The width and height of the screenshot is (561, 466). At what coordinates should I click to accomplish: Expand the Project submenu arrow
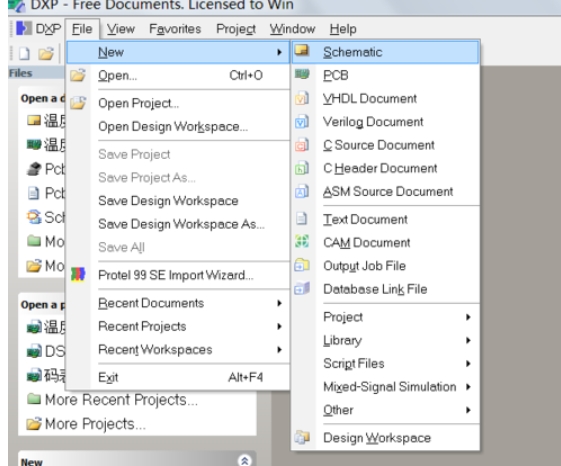tap(468, 317)
